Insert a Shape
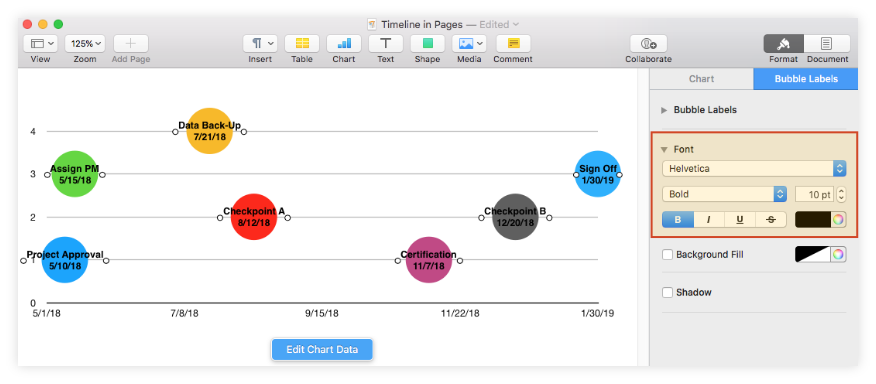The image size is (876, 384). click(427, 44)
